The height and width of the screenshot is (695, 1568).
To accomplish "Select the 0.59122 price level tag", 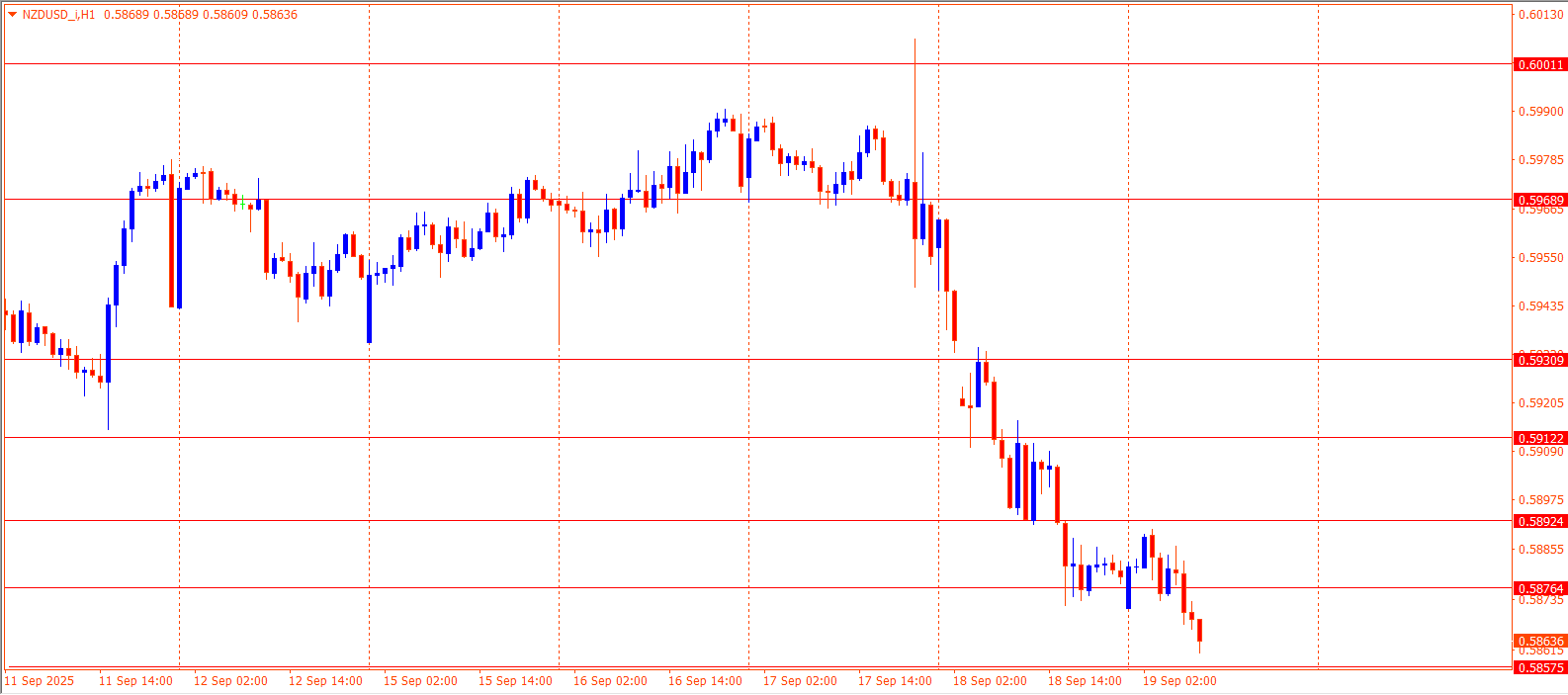I will (x=1539, y=439).
